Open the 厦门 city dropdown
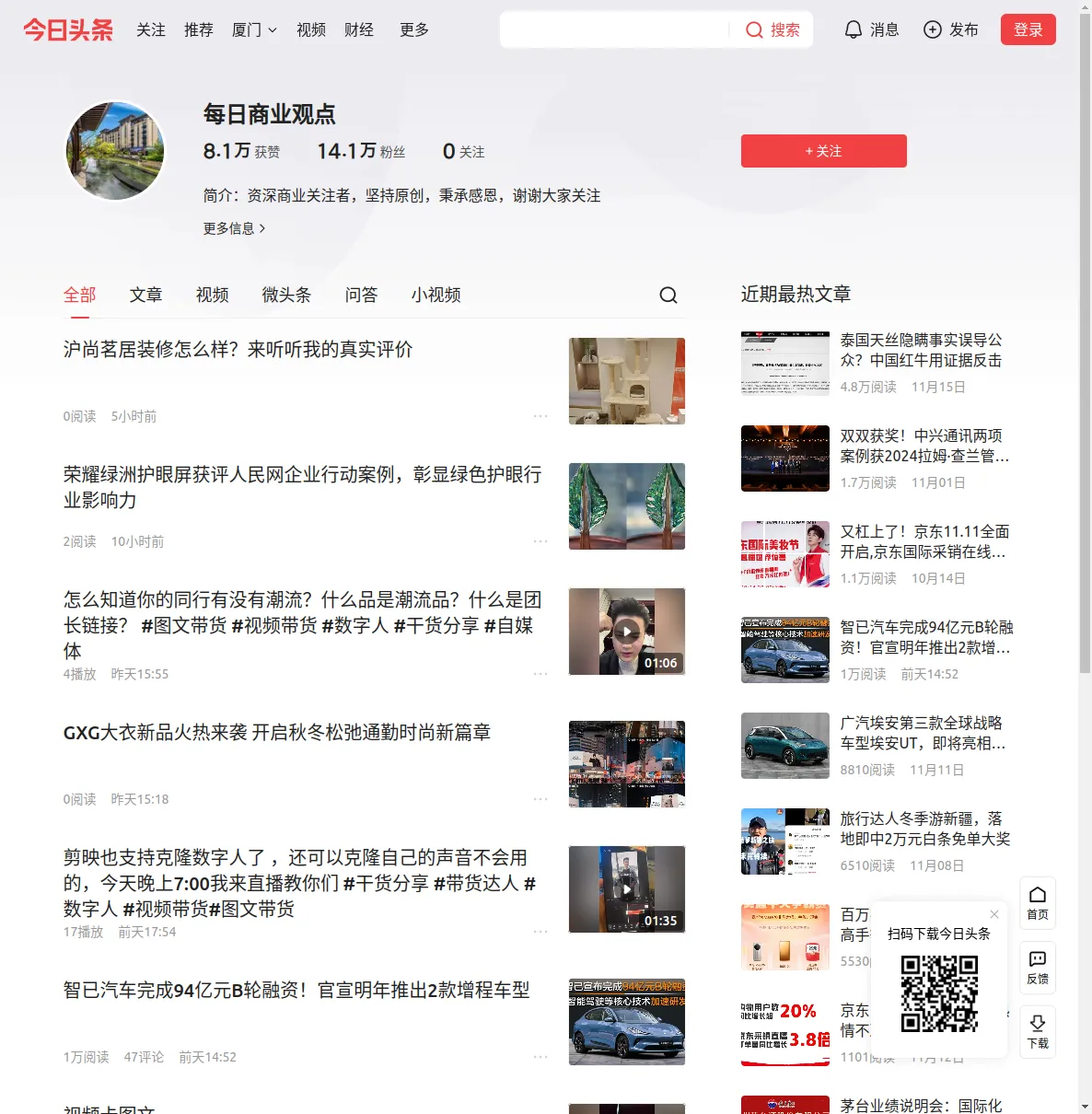Viewport: 1092px width, 1114px height. click(x=254, y=29)
